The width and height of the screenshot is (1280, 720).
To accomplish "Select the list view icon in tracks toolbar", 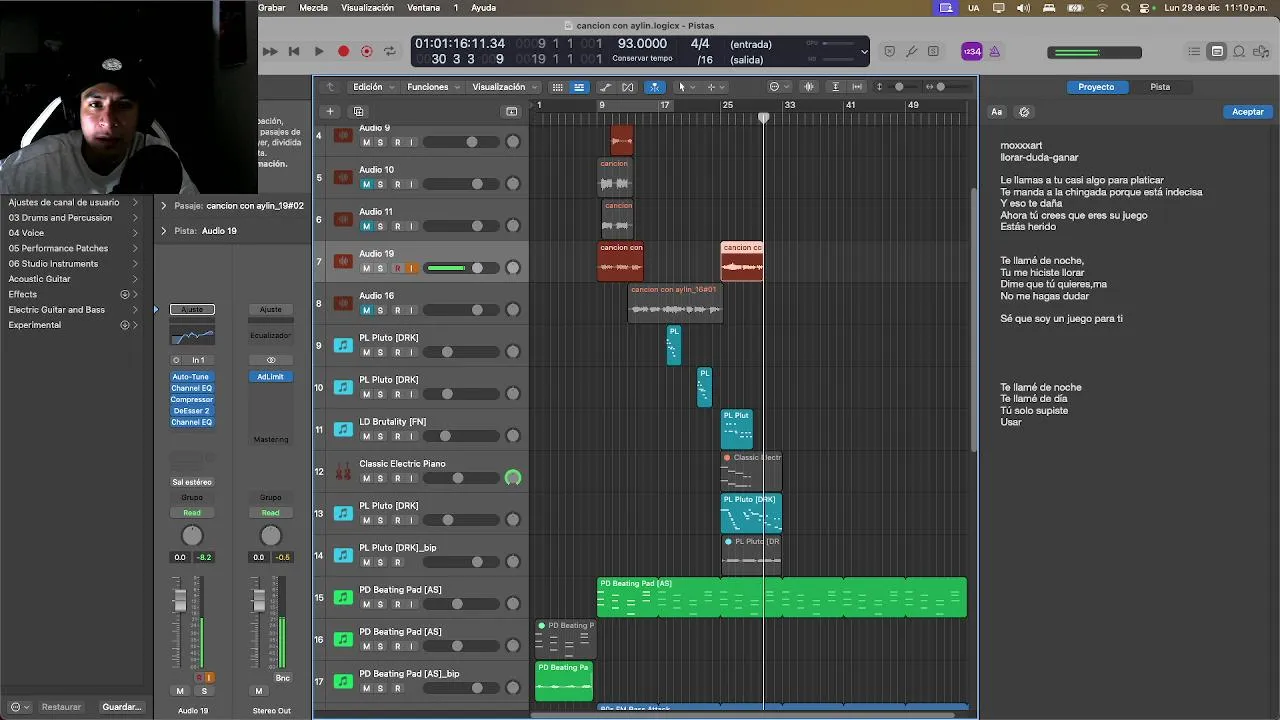I will 579,87.
